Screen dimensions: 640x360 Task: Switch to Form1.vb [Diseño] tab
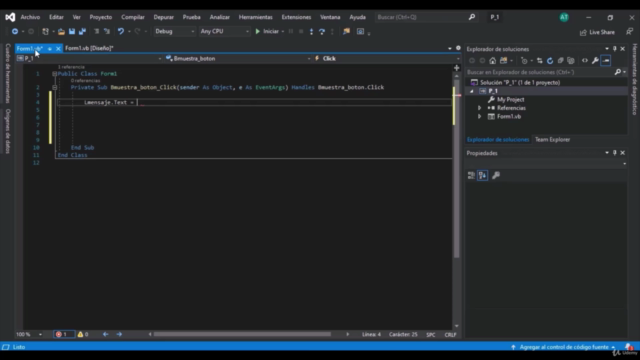[89, 48]
